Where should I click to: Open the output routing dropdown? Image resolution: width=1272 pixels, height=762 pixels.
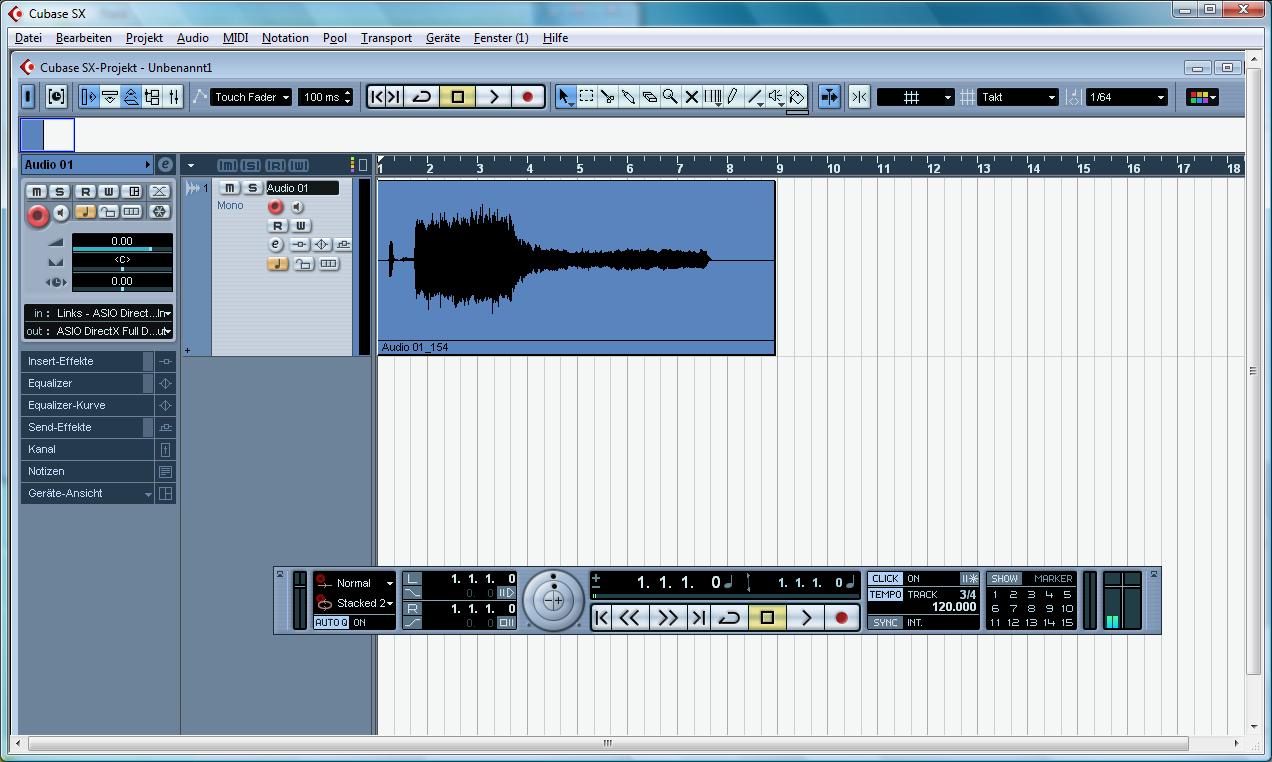click(x=98, y=331)
